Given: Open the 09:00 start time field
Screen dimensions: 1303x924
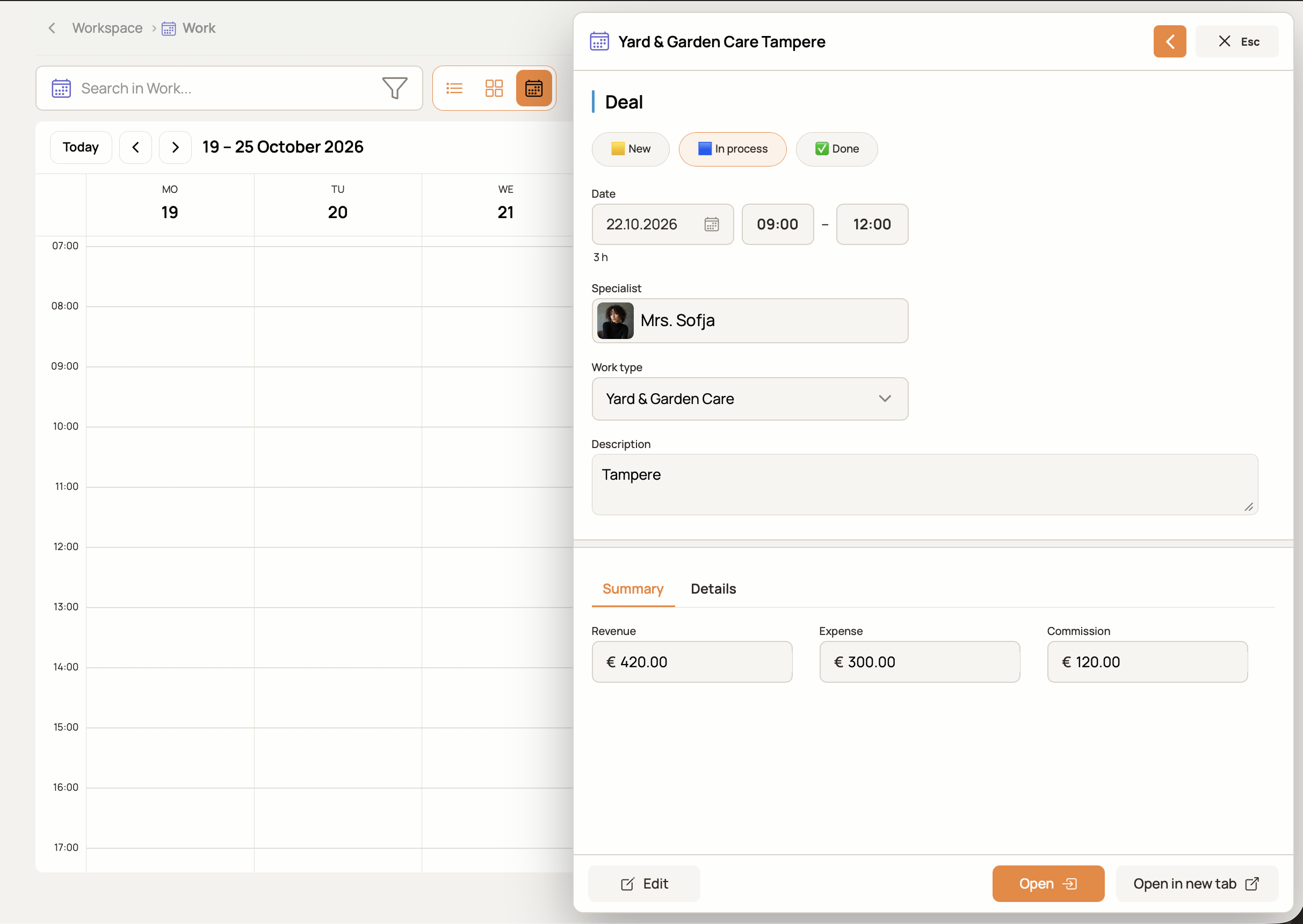Looking at the screenshot, I should click(x=778, y=224).
